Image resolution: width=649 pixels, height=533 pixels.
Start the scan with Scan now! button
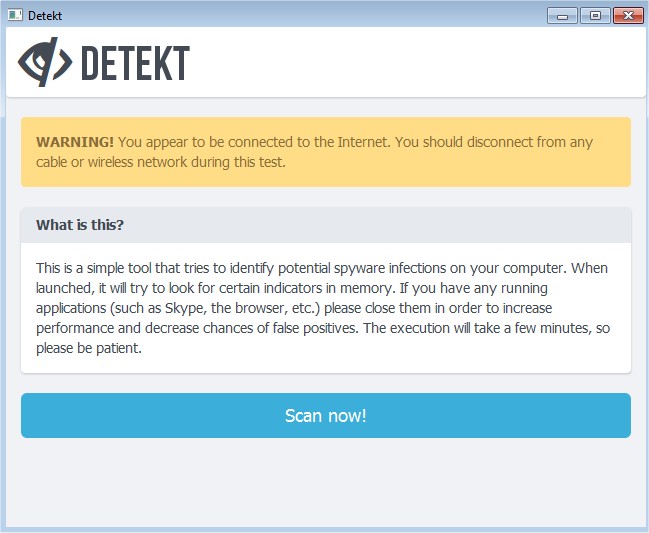coord(325,416)
